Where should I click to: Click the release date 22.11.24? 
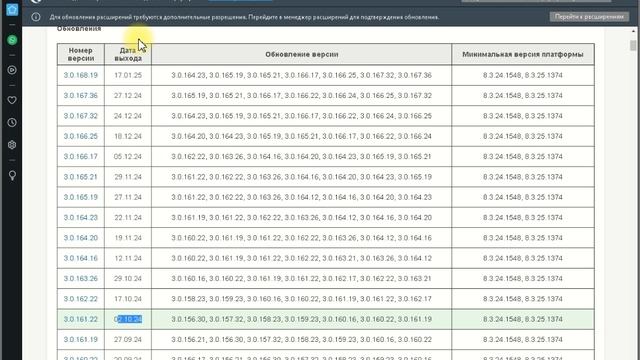pyautogui.click(x=128, y=218)
